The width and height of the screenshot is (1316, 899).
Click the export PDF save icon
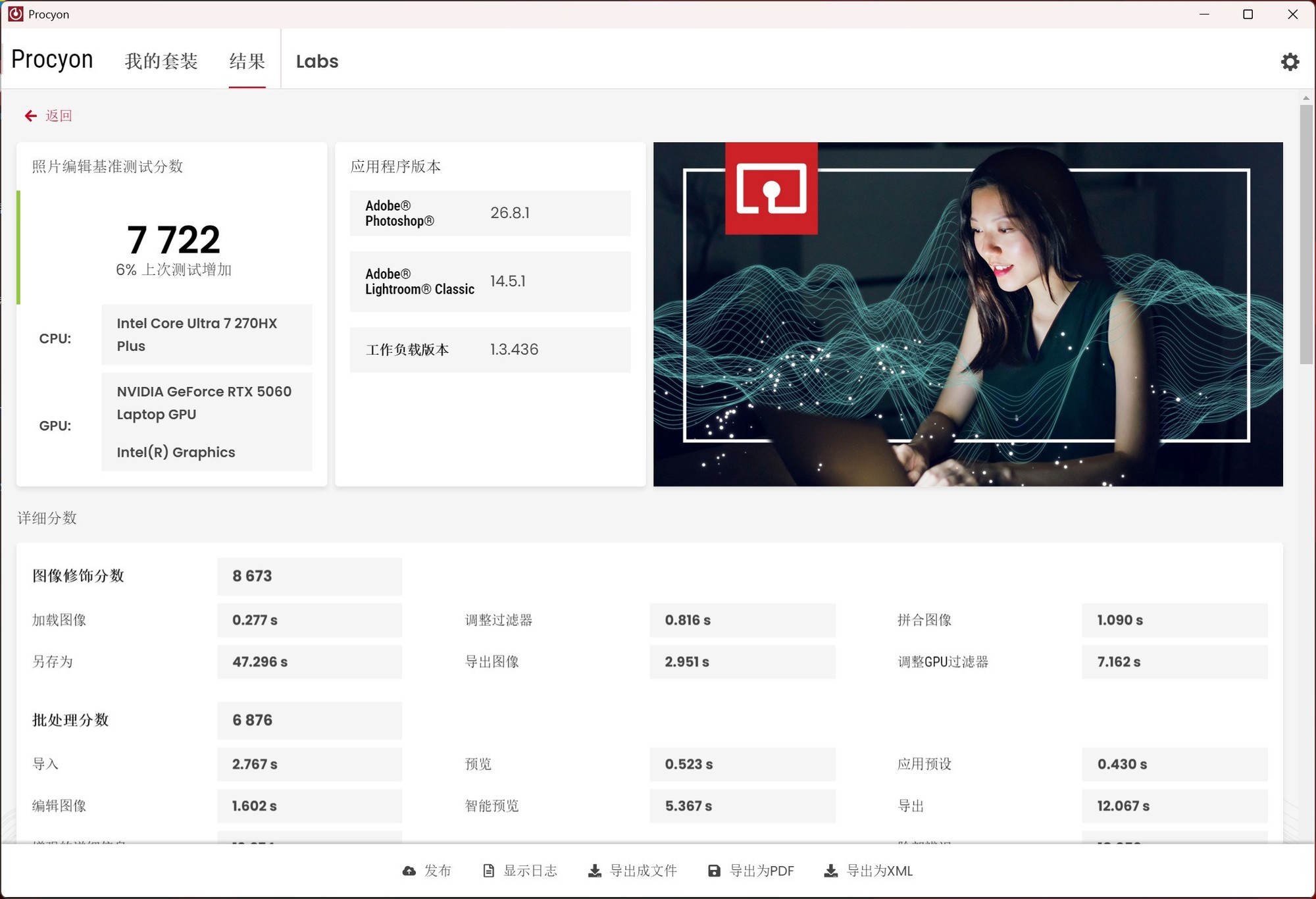[714, 871]
